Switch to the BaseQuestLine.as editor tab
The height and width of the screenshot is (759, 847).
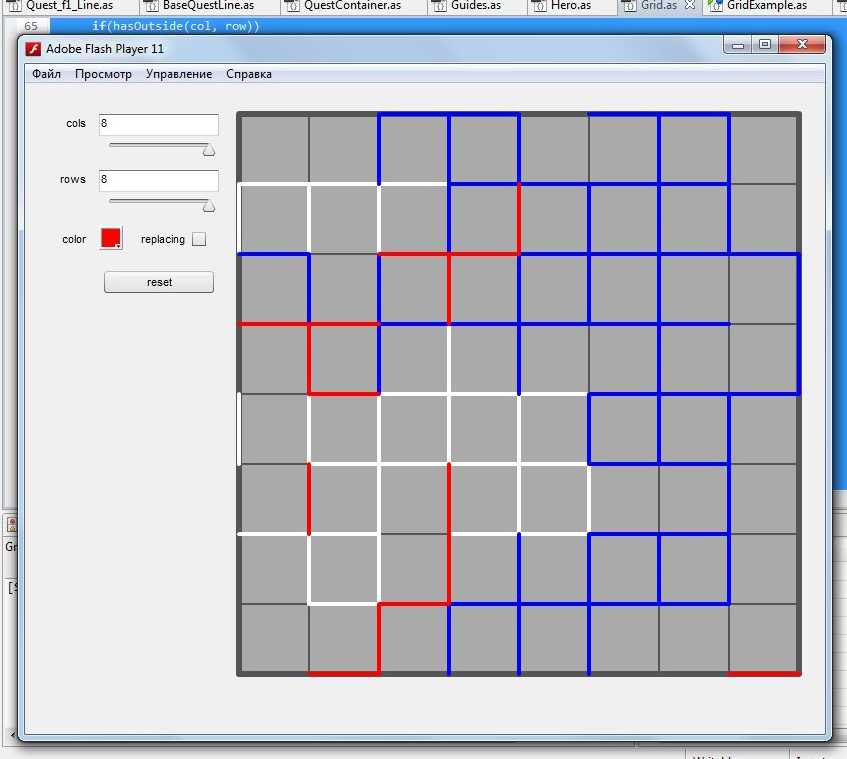point(208,6)
